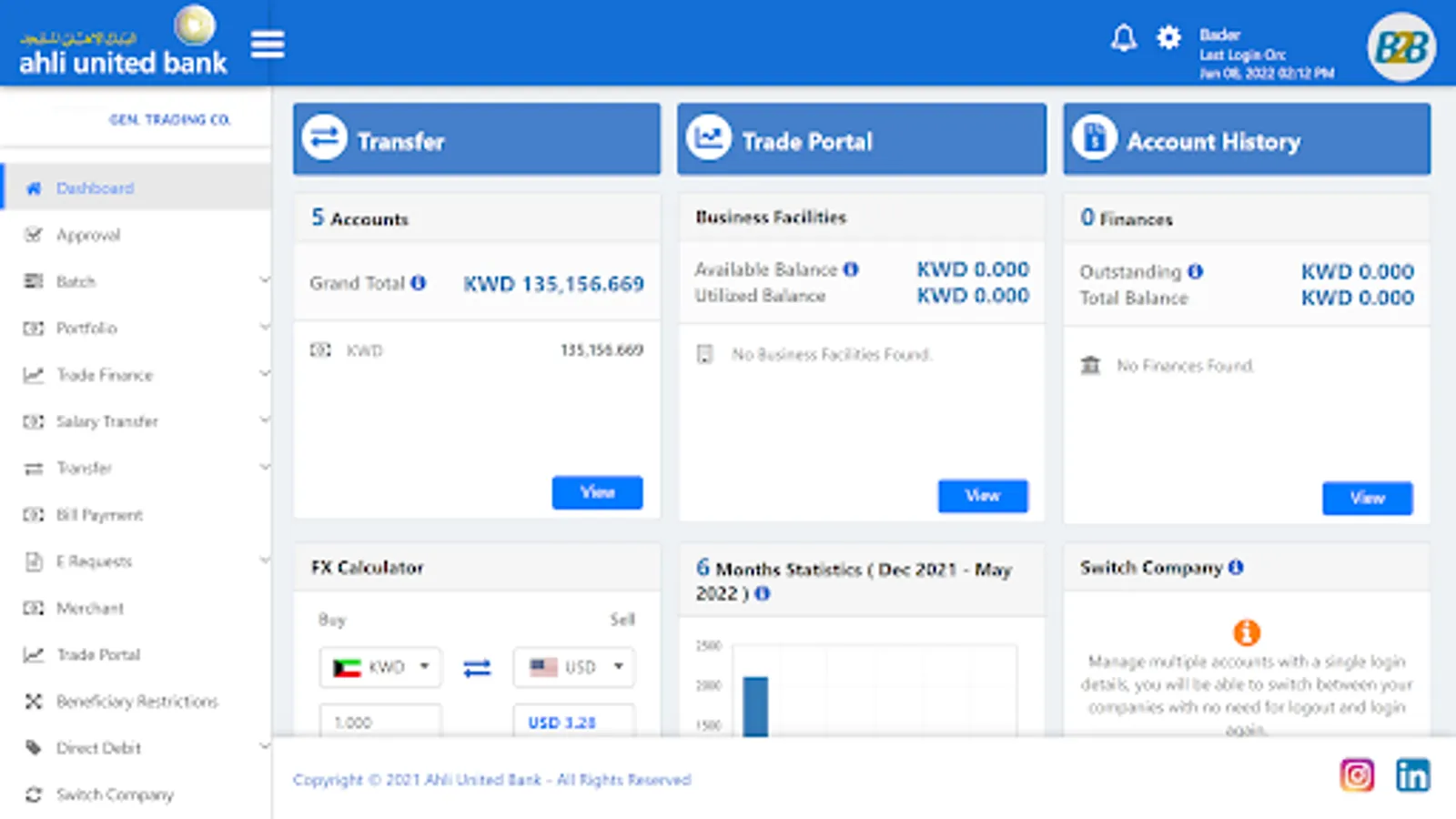Click the Available Balance info icon

coord(851,269)
